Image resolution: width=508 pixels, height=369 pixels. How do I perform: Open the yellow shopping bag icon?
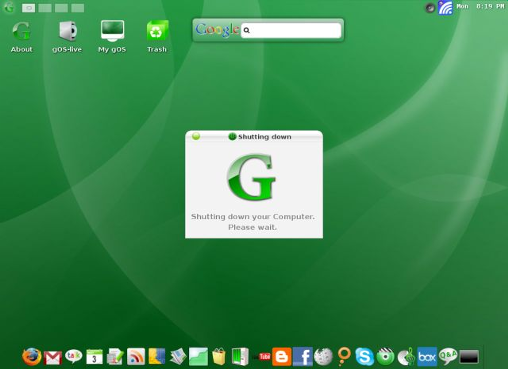point(219,357)
